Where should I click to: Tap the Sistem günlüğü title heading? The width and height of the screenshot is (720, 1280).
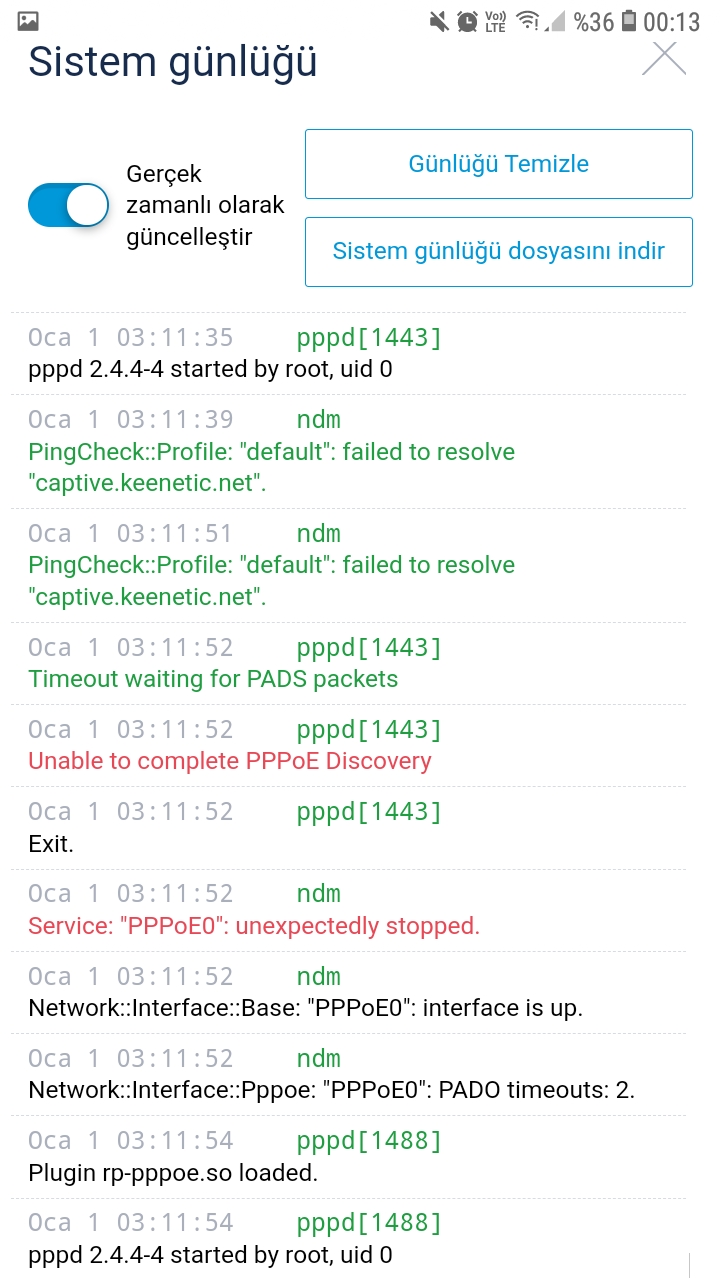point(173,62)
